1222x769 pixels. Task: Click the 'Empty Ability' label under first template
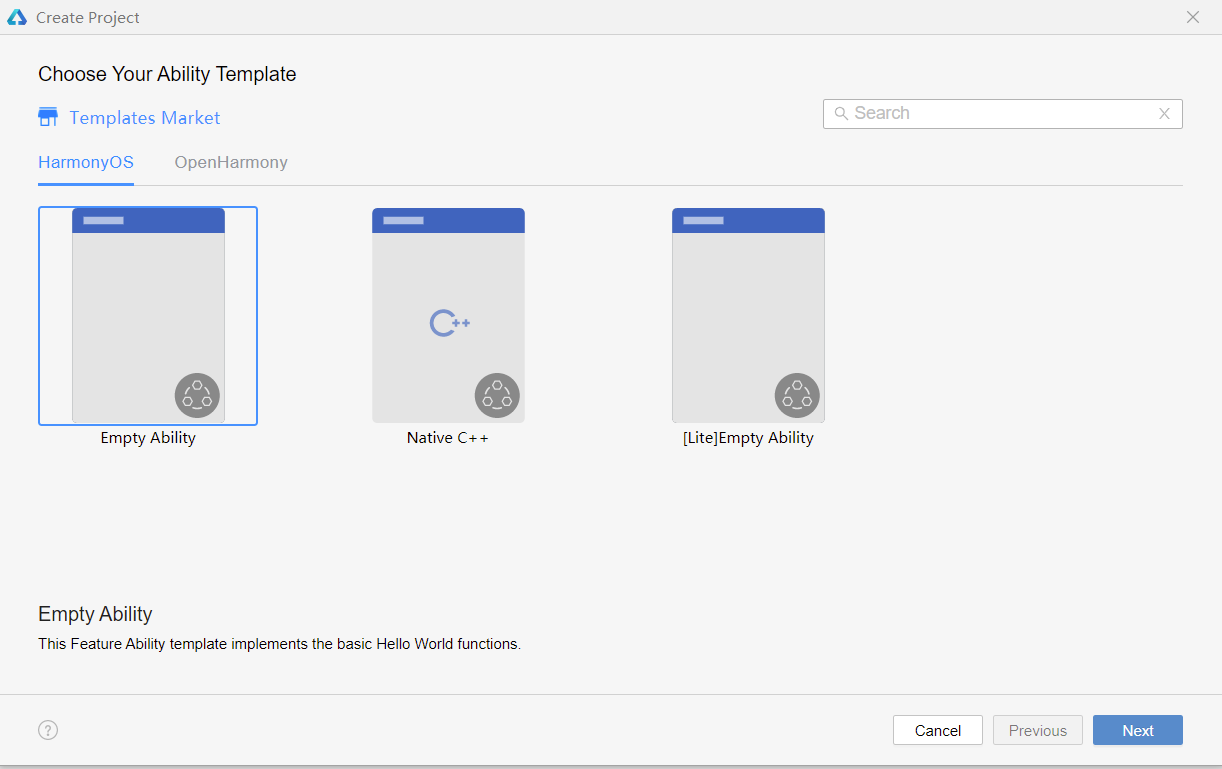[148, 438]
